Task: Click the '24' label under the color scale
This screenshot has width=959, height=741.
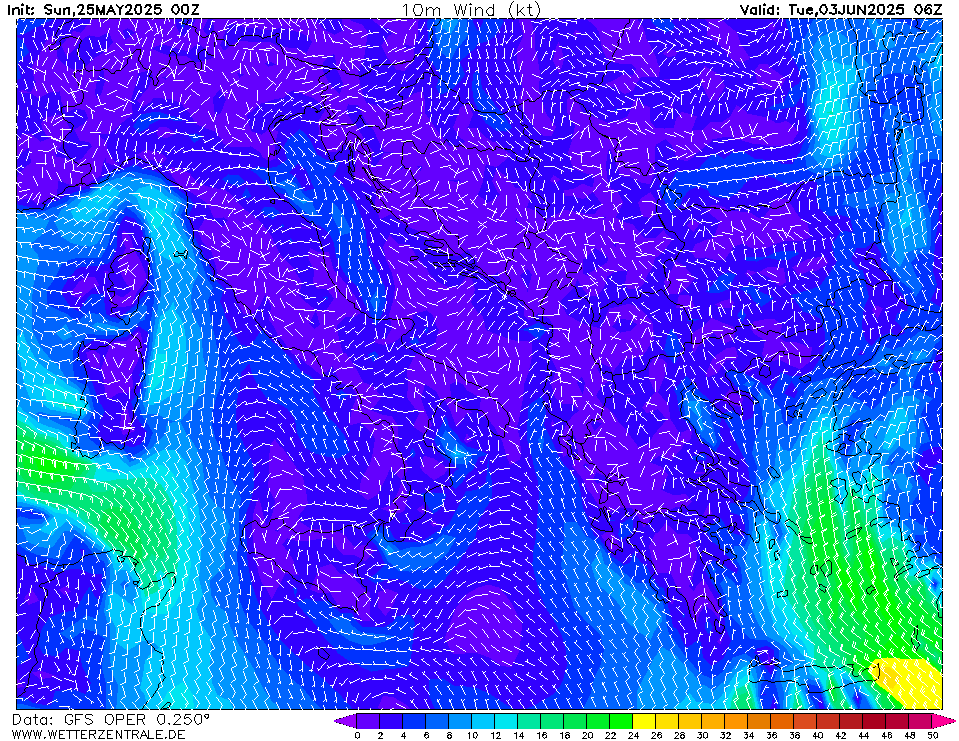Action: pyautogui.click(x=633, y=735)
